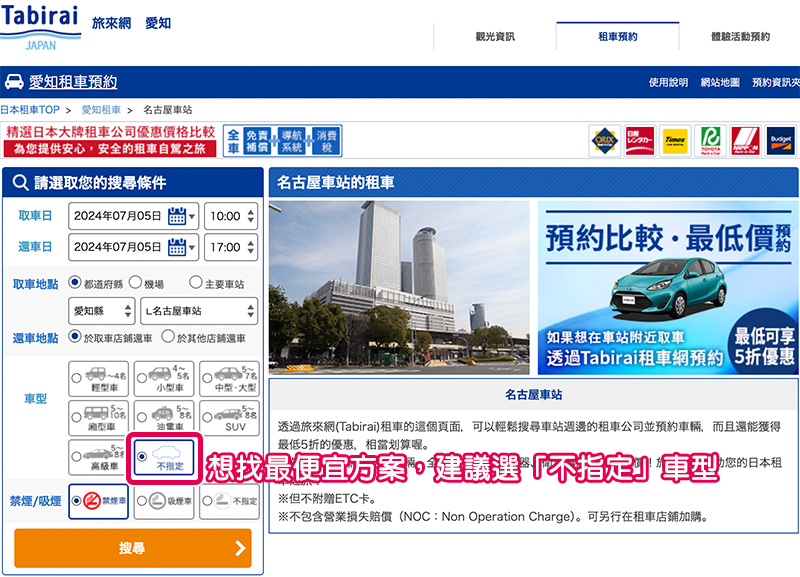
Task: Open the 預約比較·最低價 promo banner
Action: (668, 287)
